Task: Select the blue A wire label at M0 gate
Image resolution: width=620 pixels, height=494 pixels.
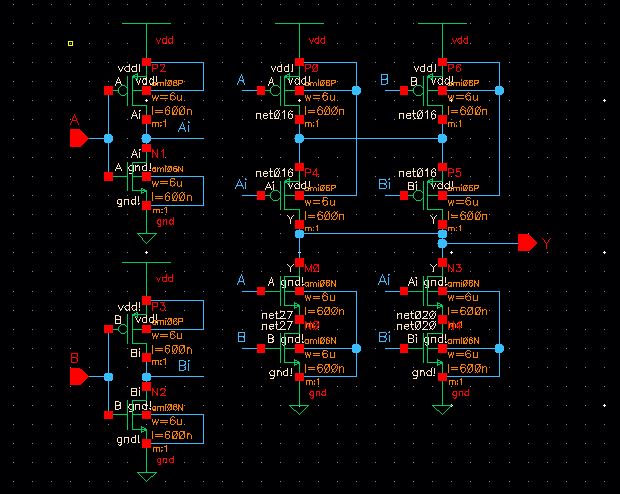Action: click(x=241, y=280)
